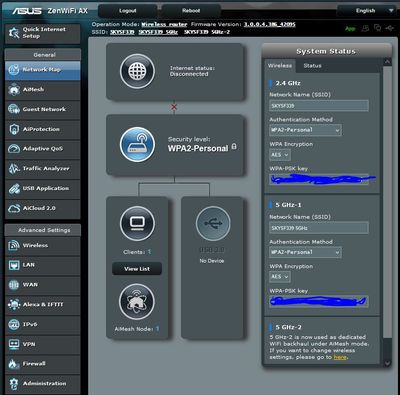400x395 pixels.
Task: Open 5 GHz-1 WPA Encryption AES dropdown
Action: coord(280,277)
